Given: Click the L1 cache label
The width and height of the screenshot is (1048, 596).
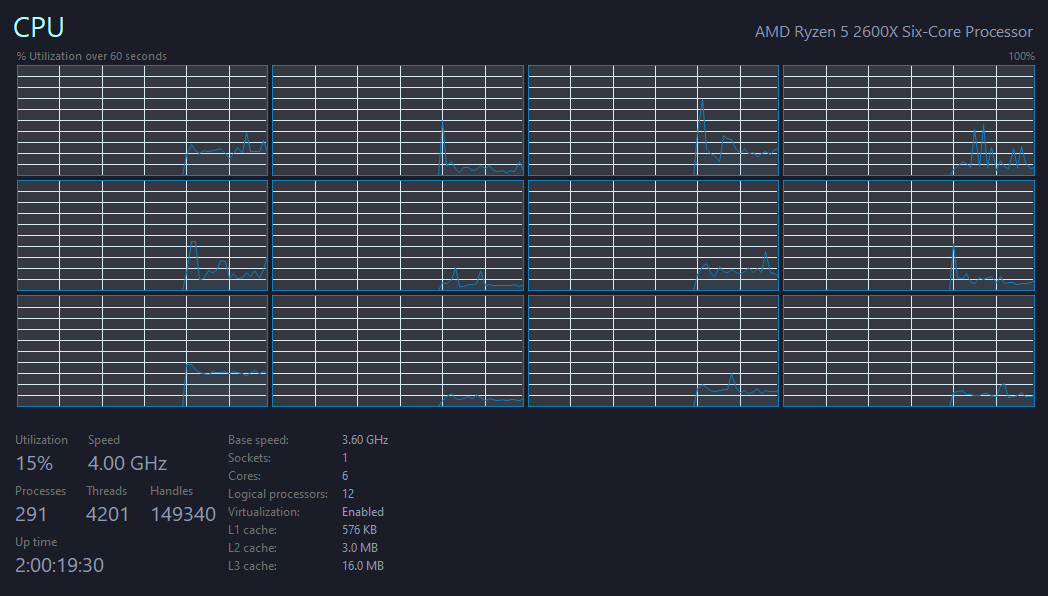Looking at the screenshot, I should [x=253, y=530].
